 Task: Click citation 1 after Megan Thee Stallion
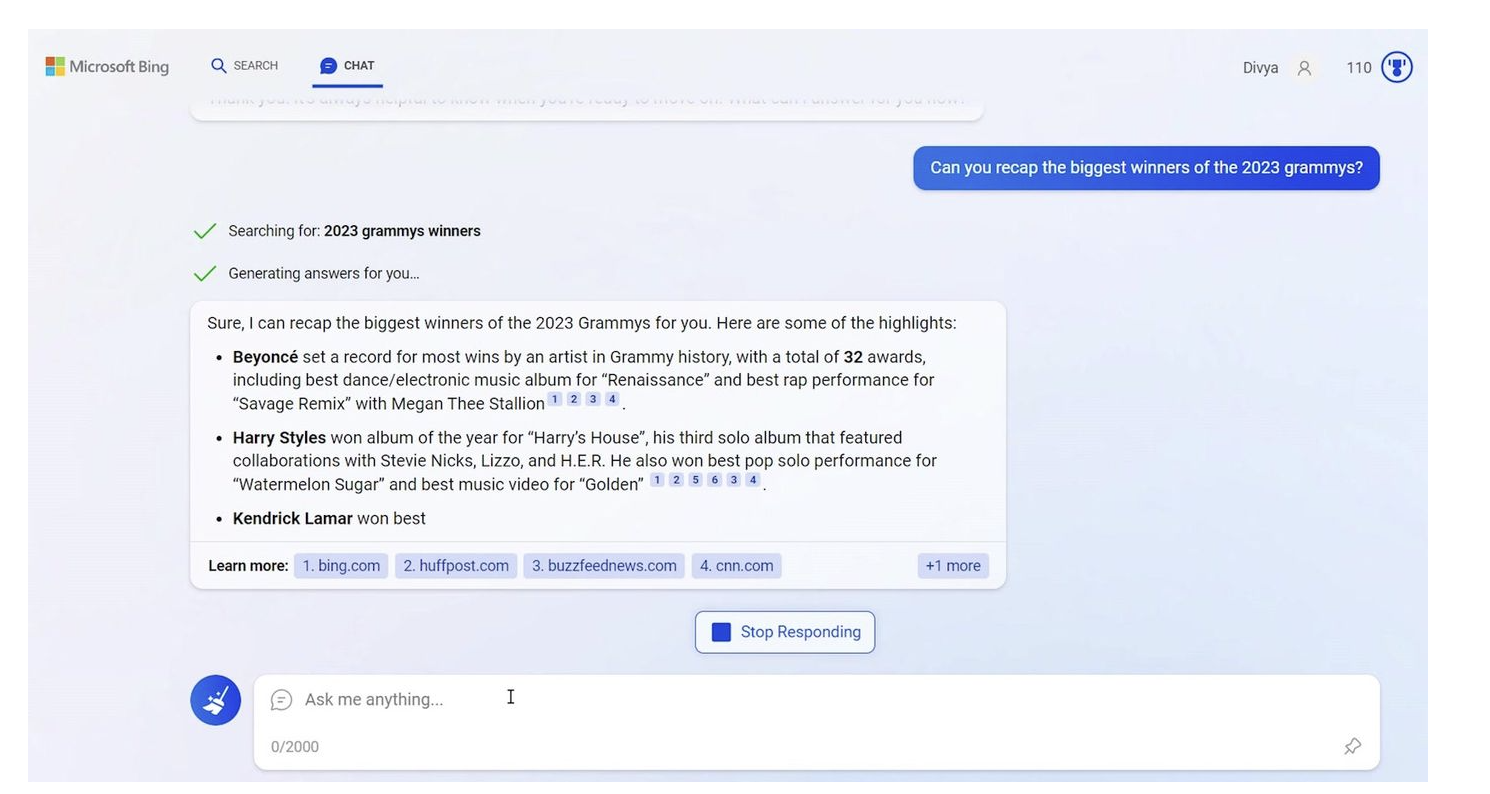[x=555, y=400]
